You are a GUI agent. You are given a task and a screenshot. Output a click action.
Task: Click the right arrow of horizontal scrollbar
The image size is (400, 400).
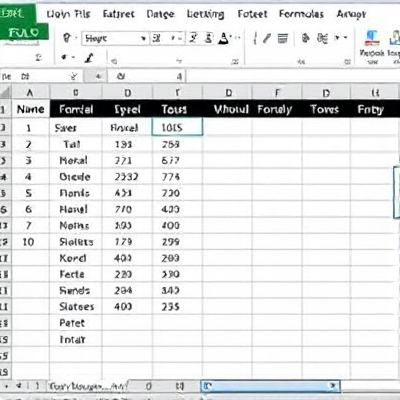(333, 386)
